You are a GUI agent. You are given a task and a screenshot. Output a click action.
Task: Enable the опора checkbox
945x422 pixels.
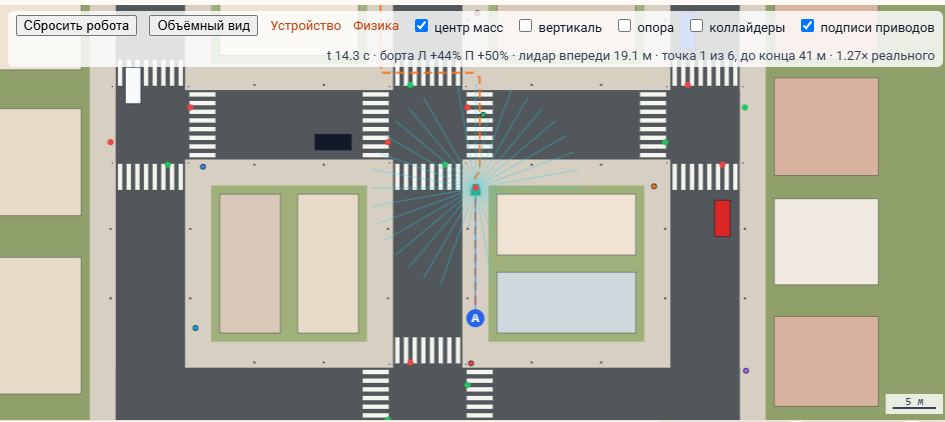[624, 26]
